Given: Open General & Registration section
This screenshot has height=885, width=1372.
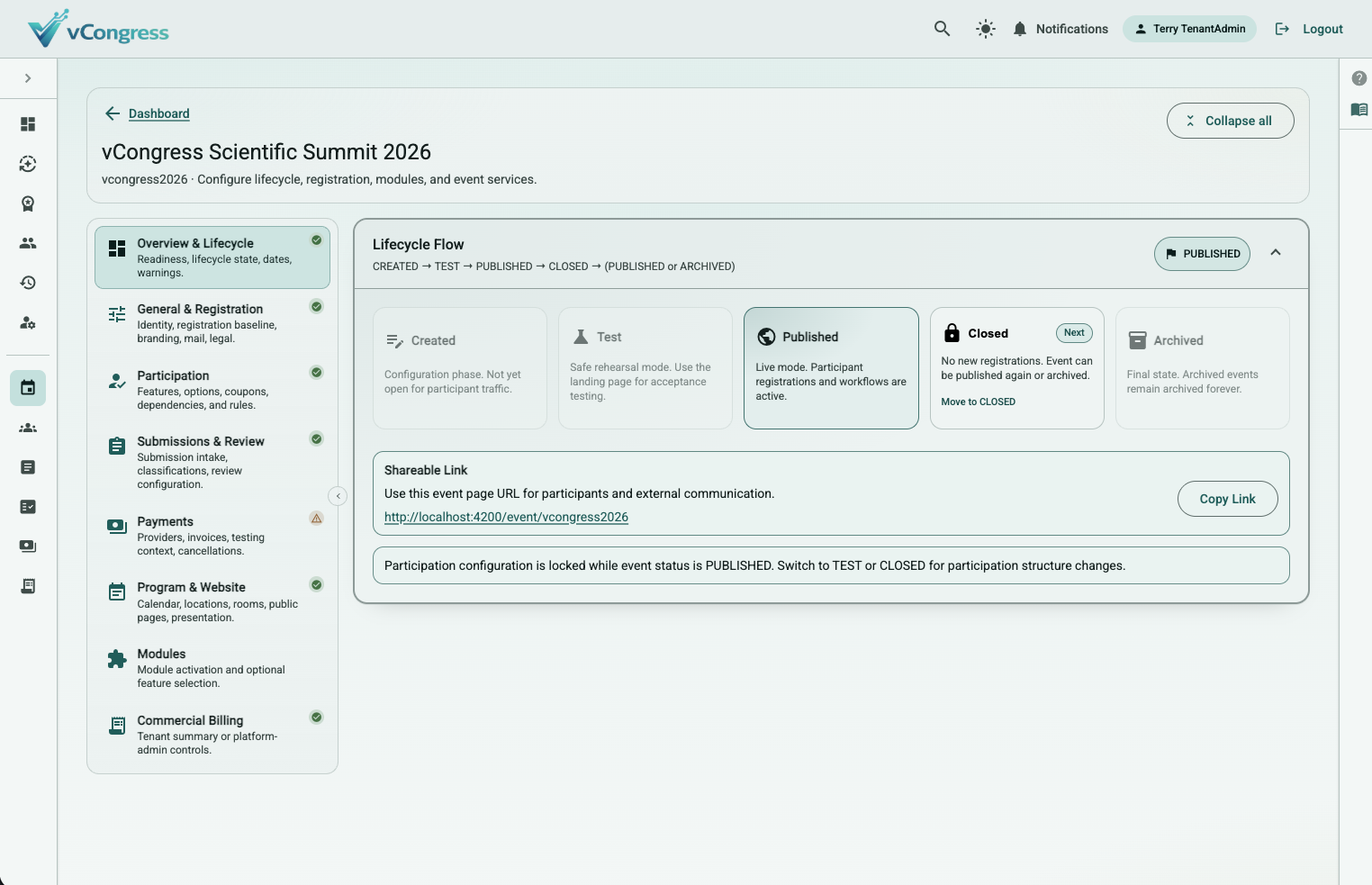Looking at the screenshot, I should pyautogui.click(x=212, y=323).
